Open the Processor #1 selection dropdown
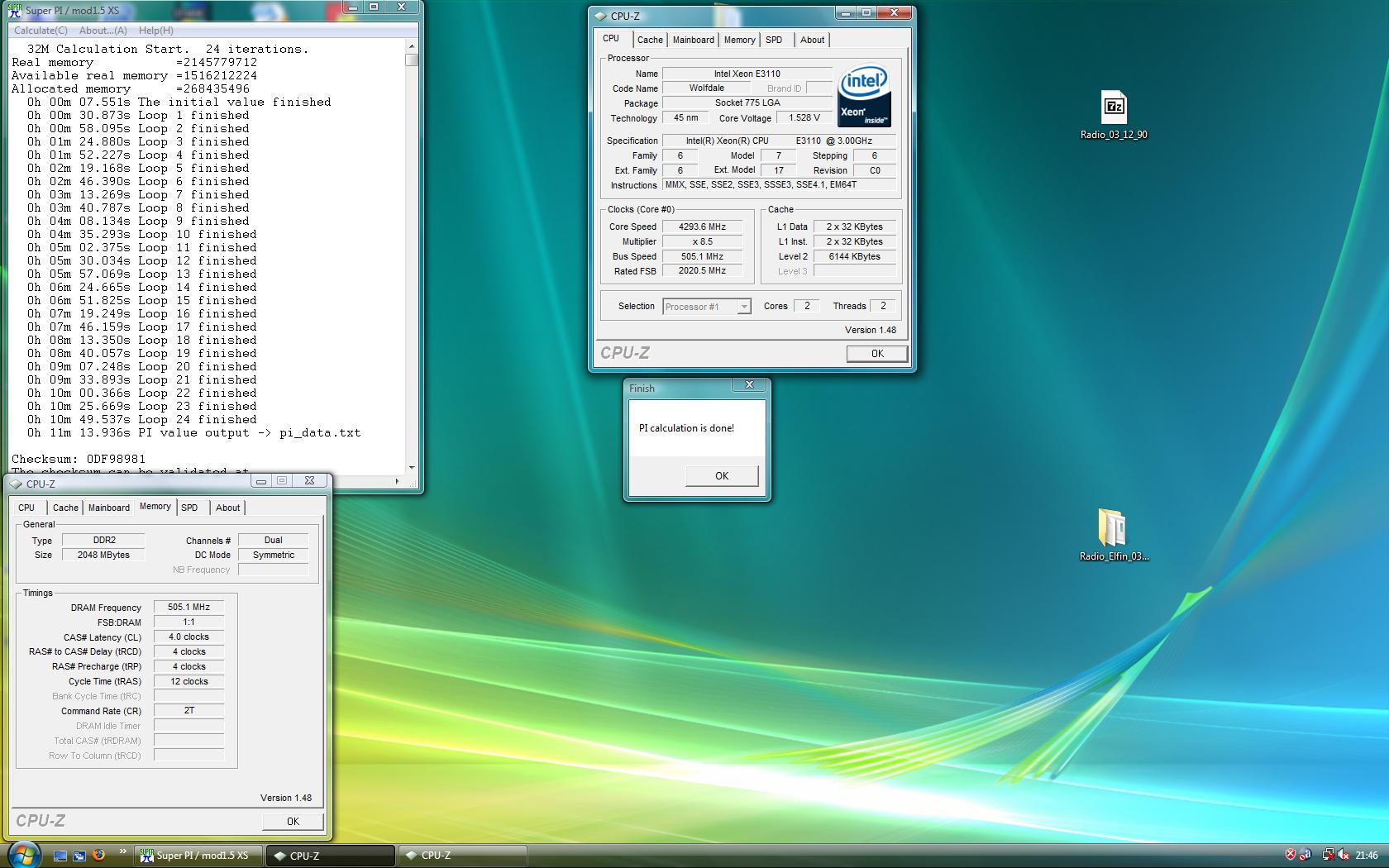Screen dimensions: 1389x868 (707, 306)
